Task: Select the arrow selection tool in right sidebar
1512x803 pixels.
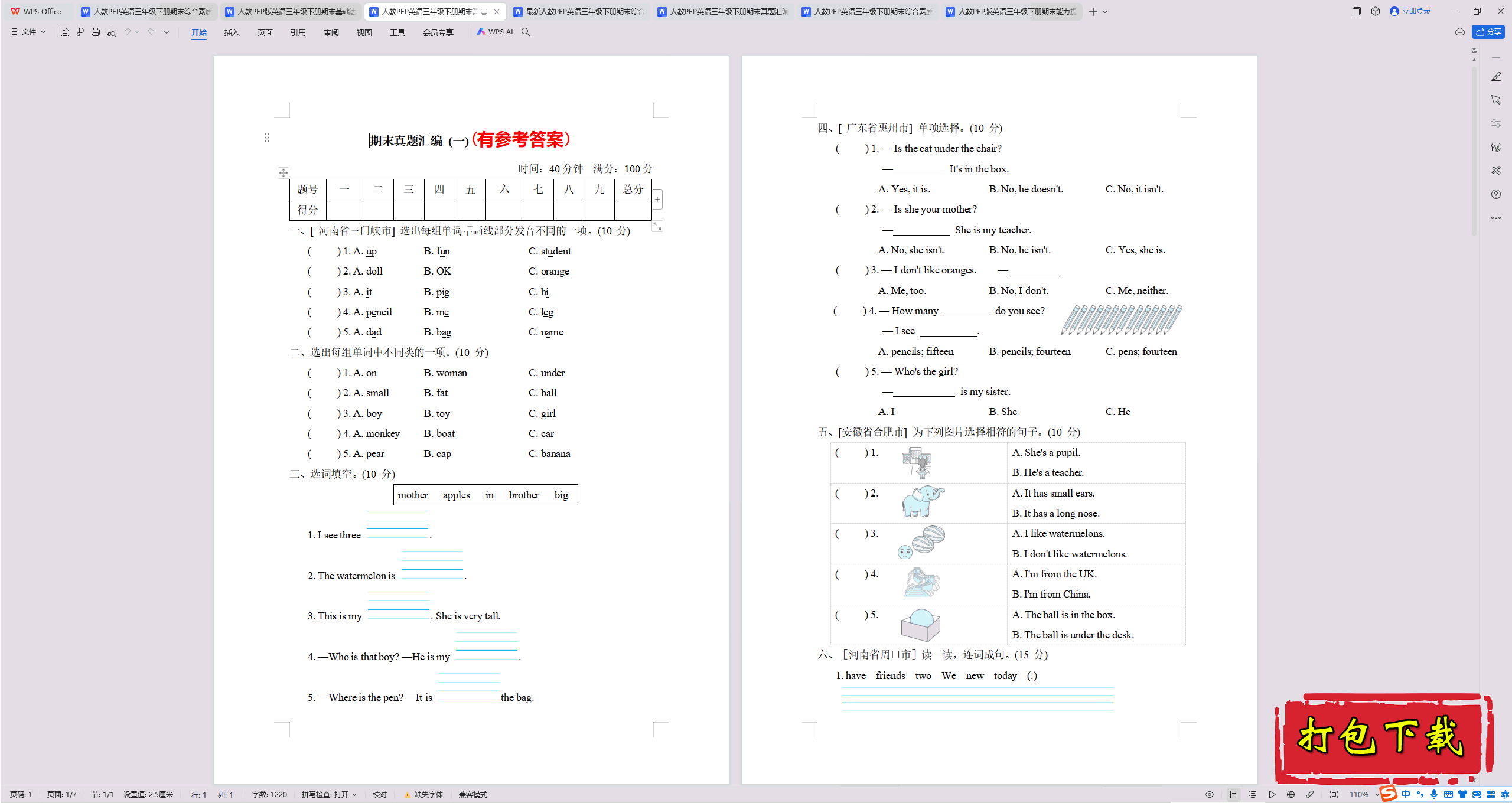Action: [1496, 100]
